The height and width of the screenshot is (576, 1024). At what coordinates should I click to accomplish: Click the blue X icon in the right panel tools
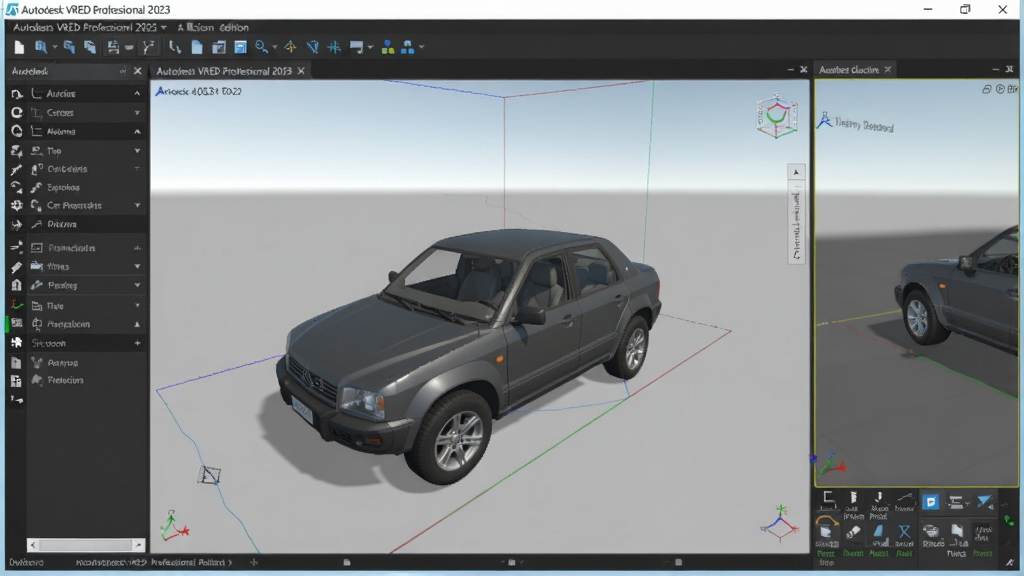click(904, 533)
